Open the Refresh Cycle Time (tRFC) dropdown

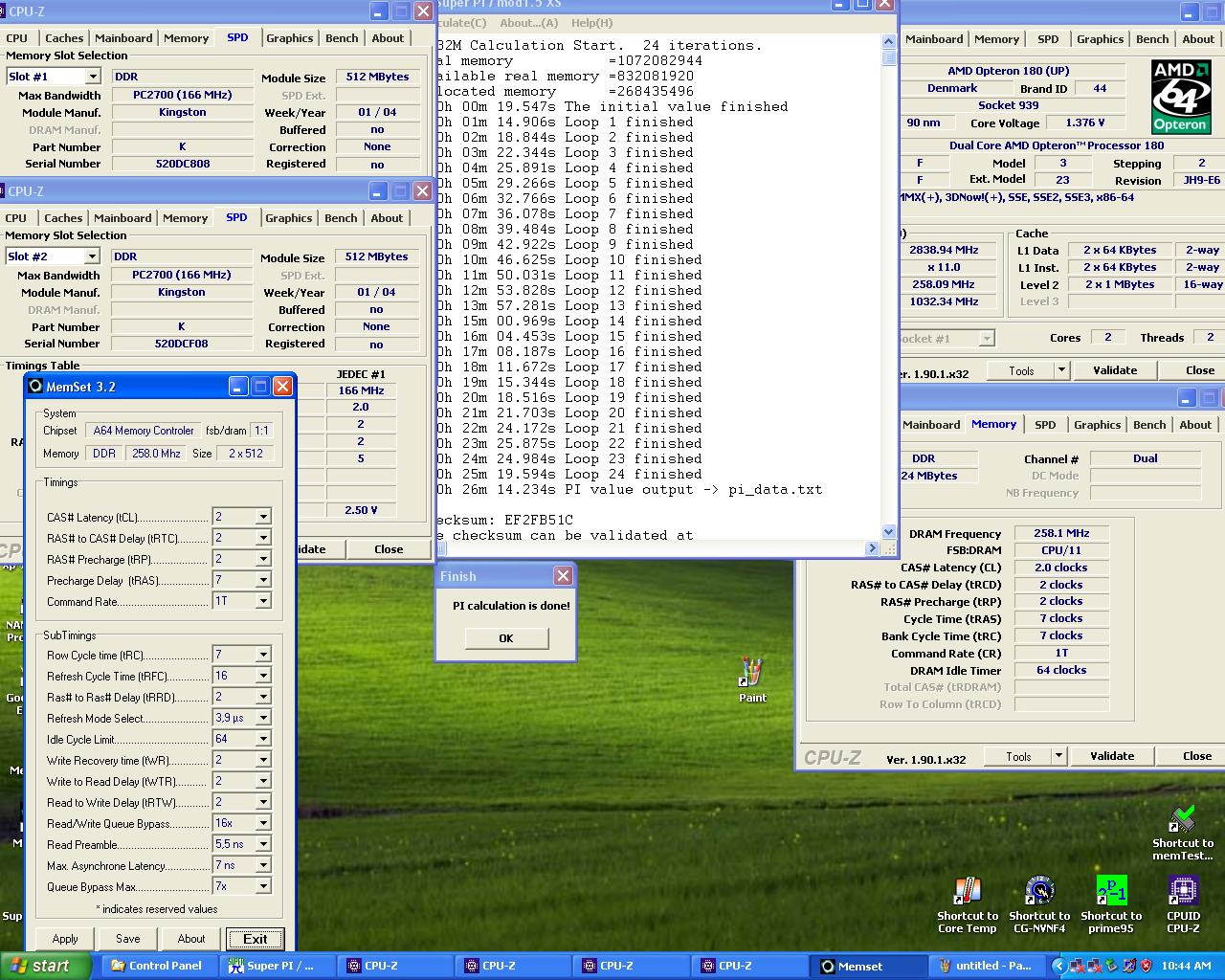pyautogui.click(x=263, y=676)
